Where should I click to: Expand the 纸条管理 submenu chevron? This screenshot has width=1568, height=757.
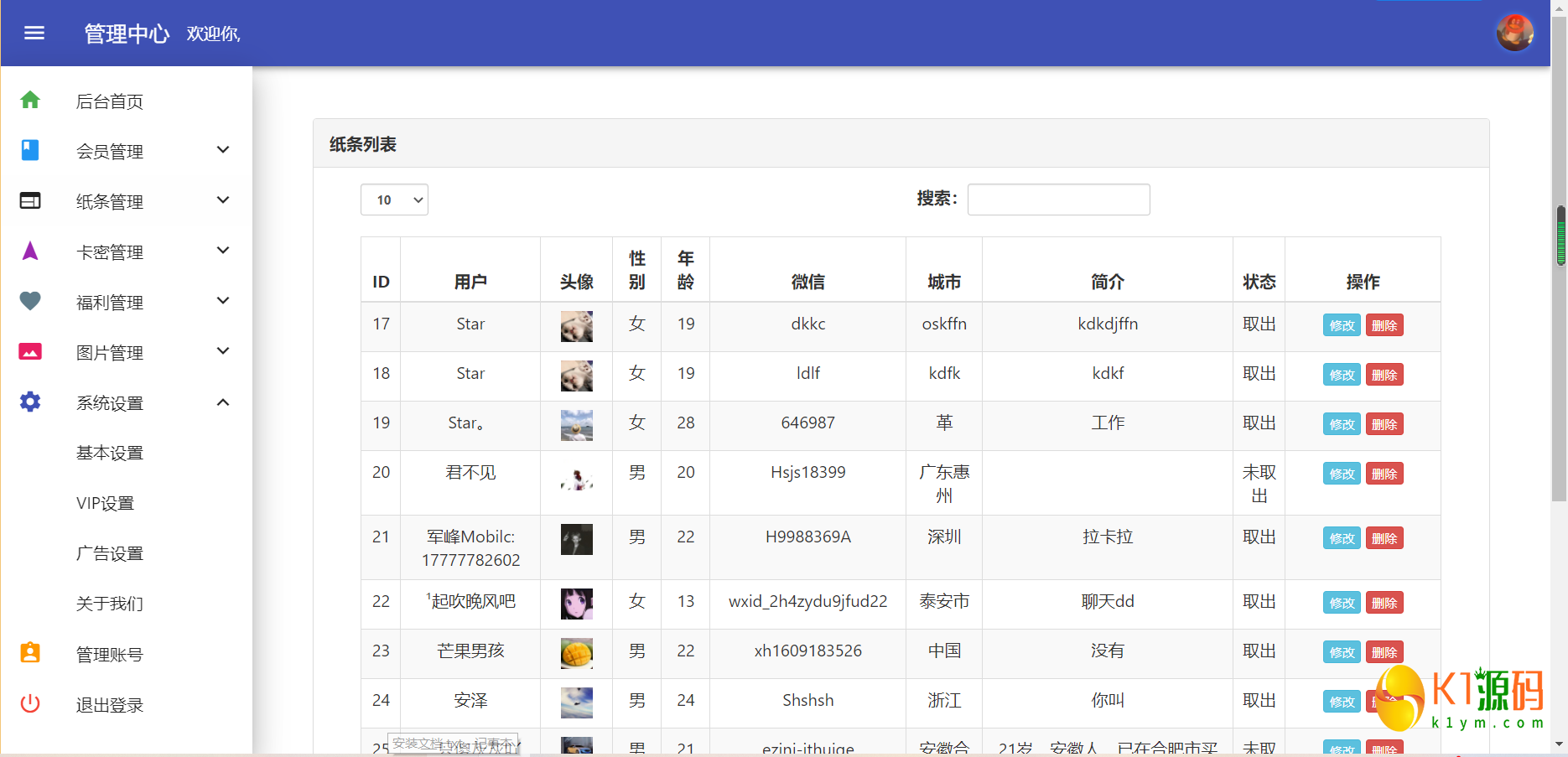(x=223, y=200)
